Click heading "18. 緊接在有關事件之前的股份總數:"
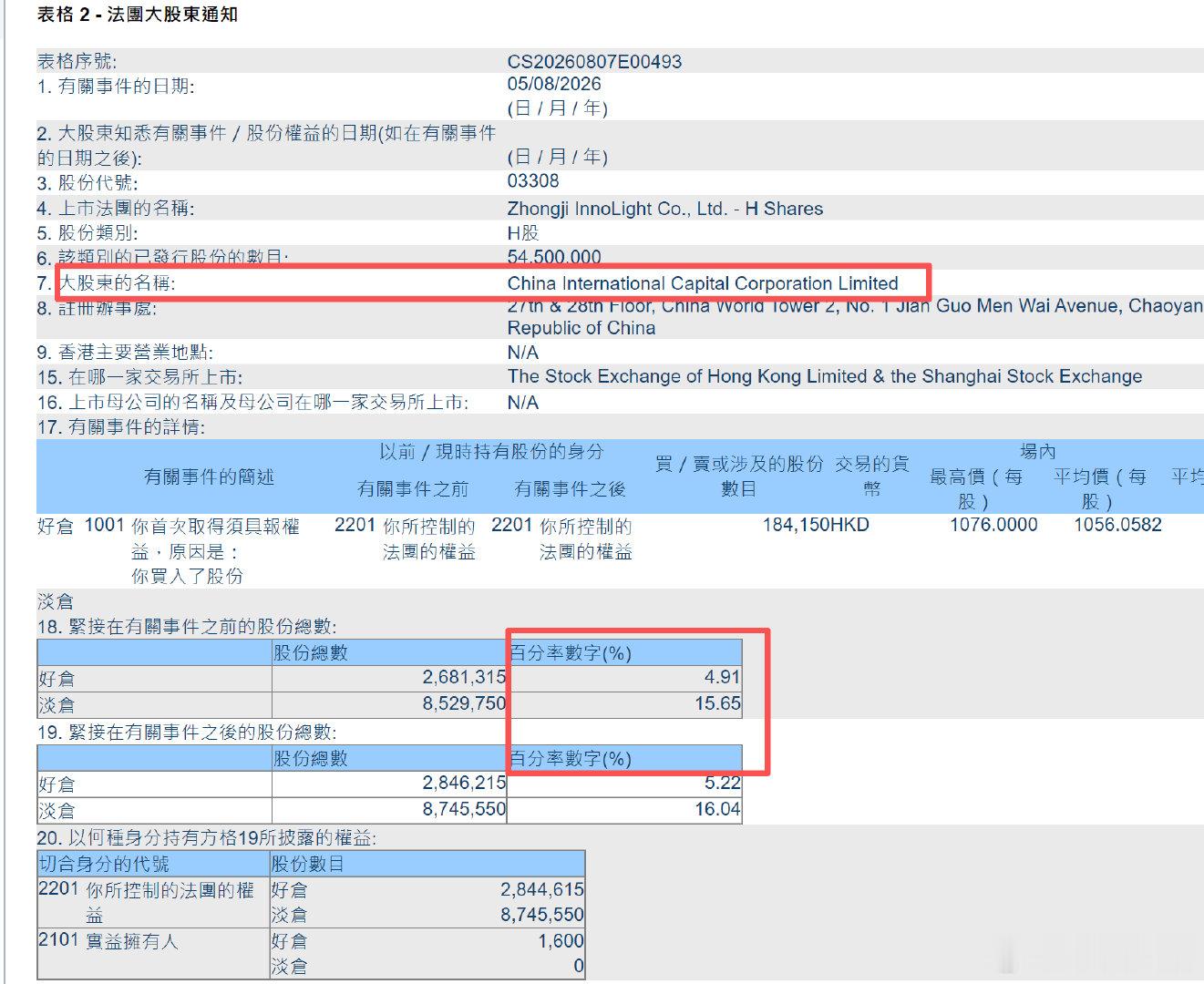The height and width of the screenshot is (984, 1204). point(187,627)
